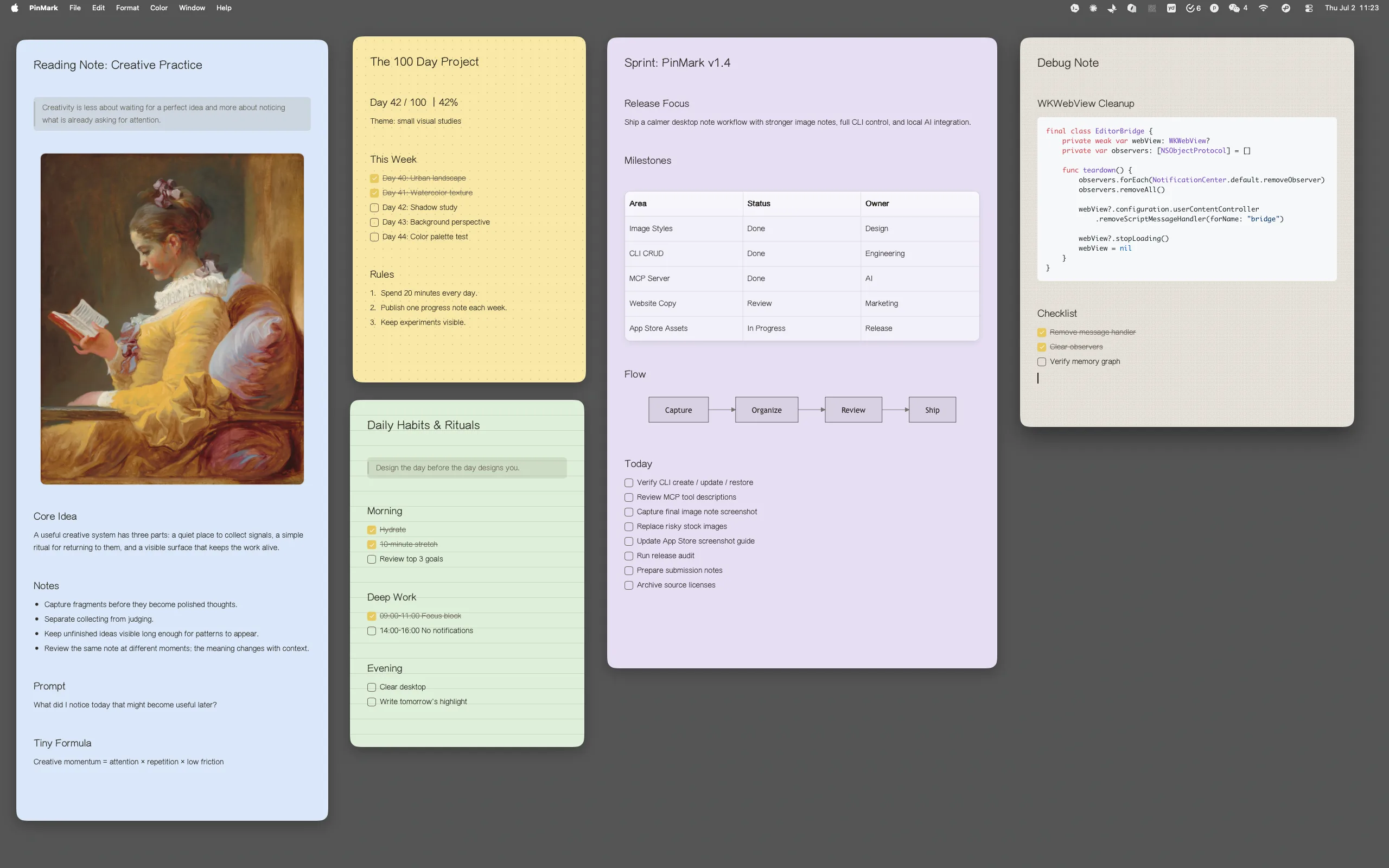1389x868 pixels.
Task: Uncheck 'Day 40: Urban landscape' checkbox
Action: (374, 178)
